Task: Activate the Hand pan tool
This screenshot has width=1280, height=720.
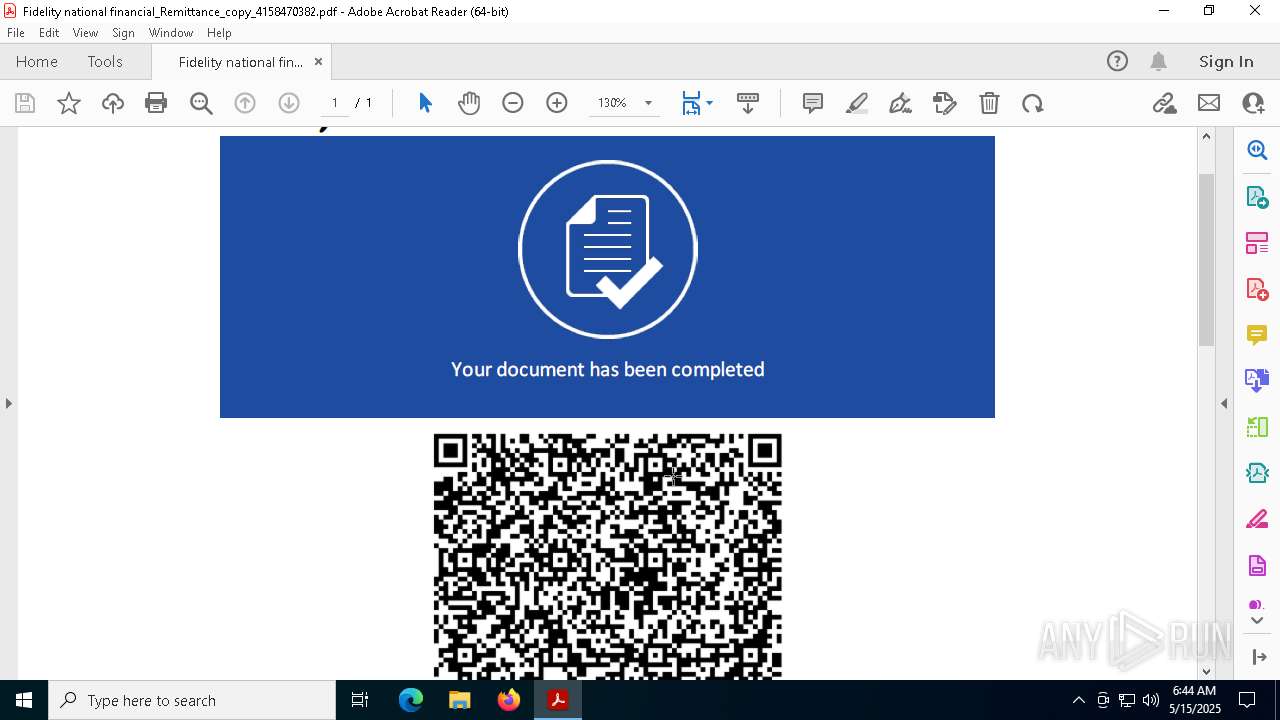Action: pos(469,103)
